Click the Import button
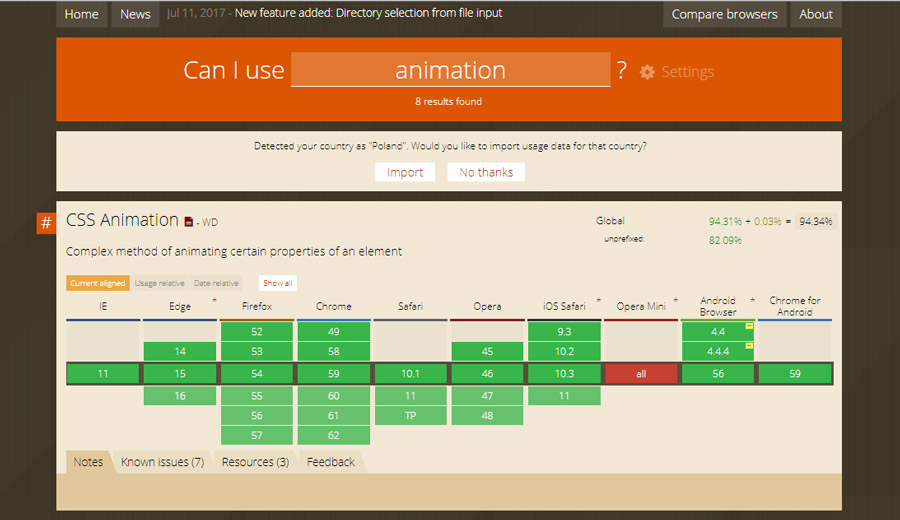 [x=405, y=172]
